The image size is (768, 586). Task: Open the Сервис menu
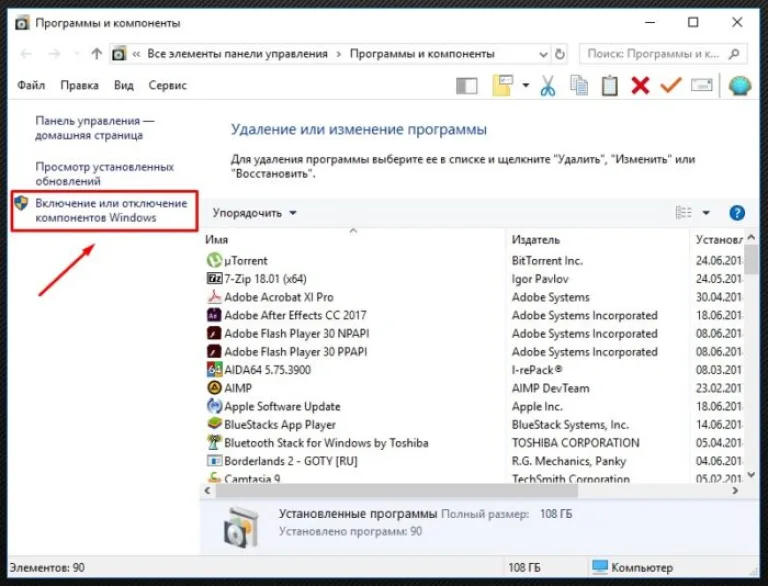click(x=168, y=85)
